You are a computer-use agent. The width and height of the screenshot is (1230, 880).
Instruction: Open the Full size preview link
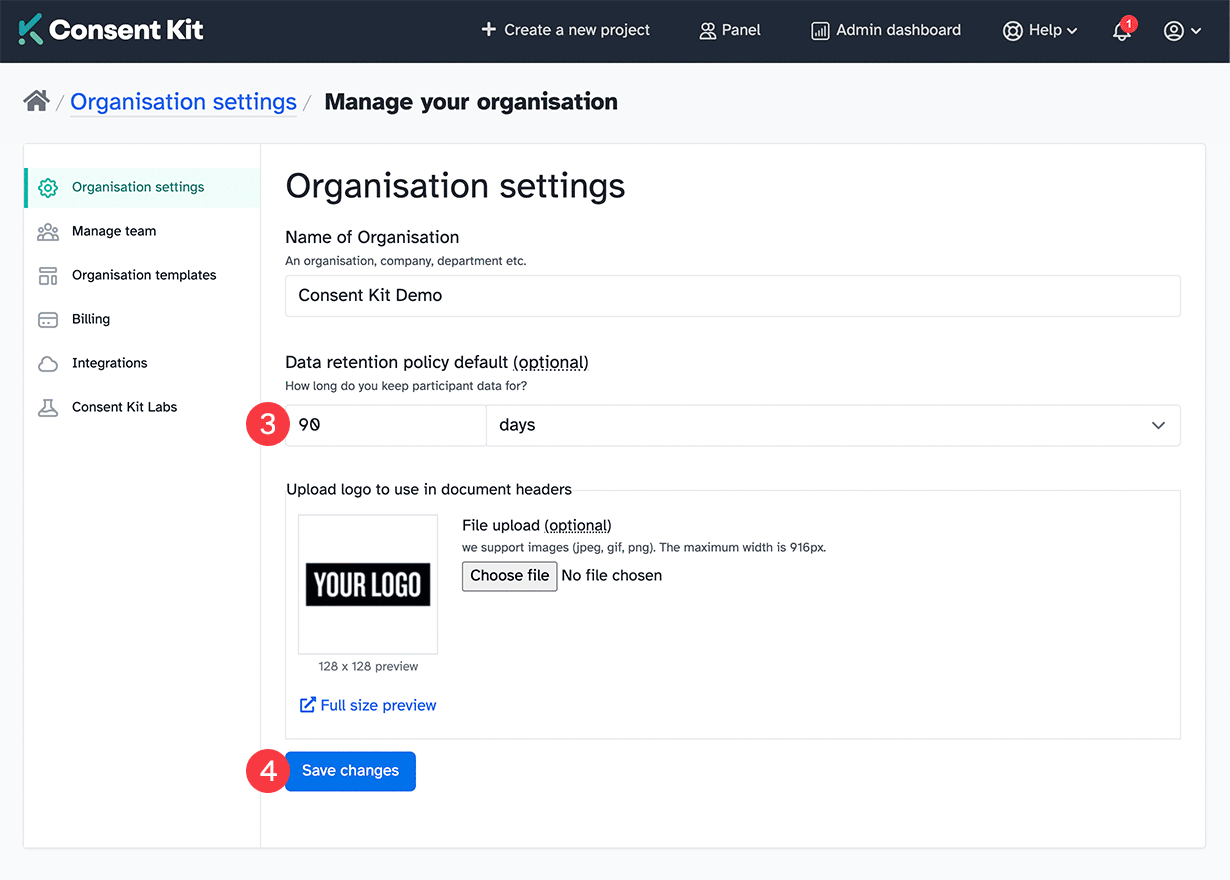point(368,705)
